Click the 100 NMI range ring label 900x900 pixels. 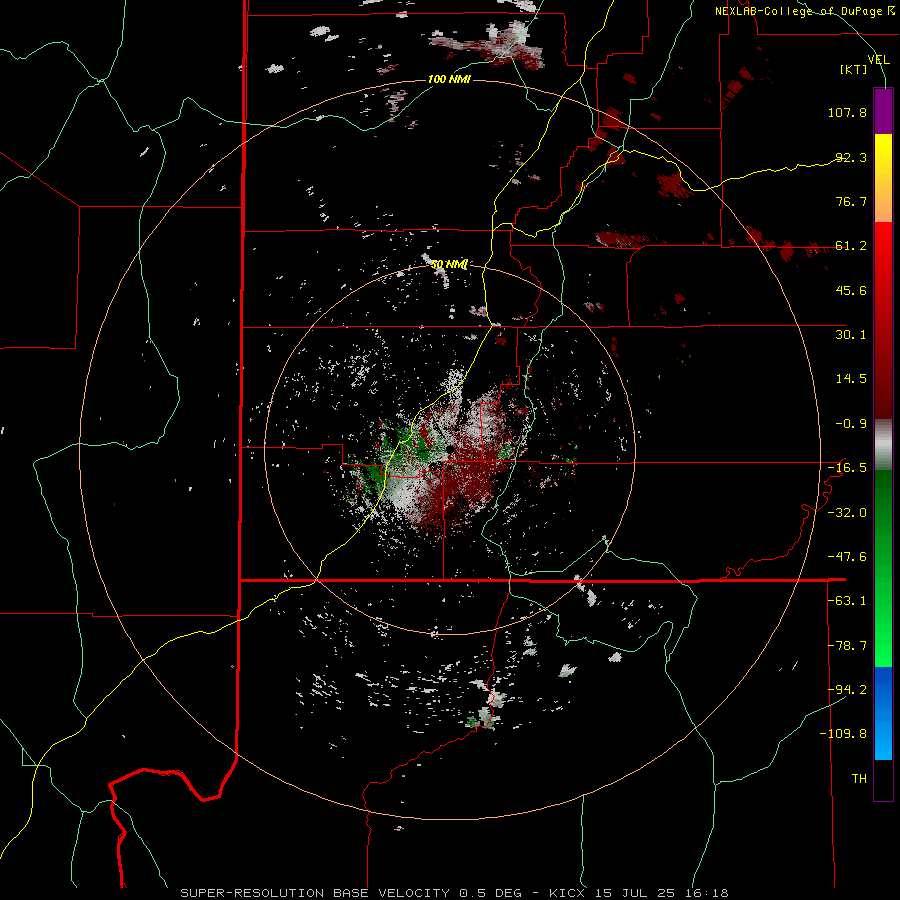tap(449, 79)
